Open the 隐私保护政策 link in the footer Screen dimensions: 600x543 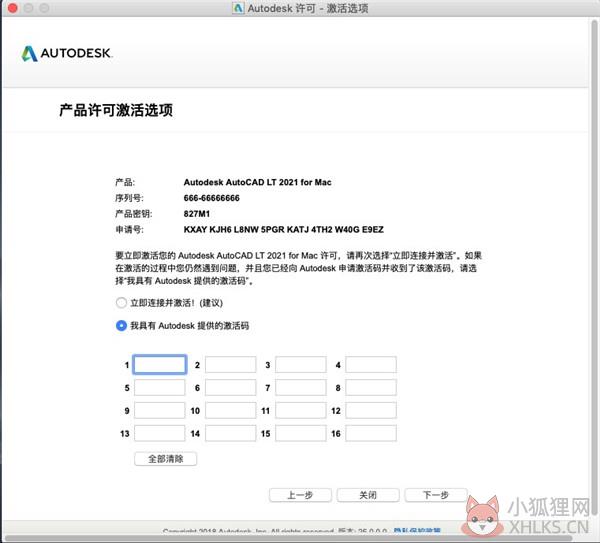(417, 531)
